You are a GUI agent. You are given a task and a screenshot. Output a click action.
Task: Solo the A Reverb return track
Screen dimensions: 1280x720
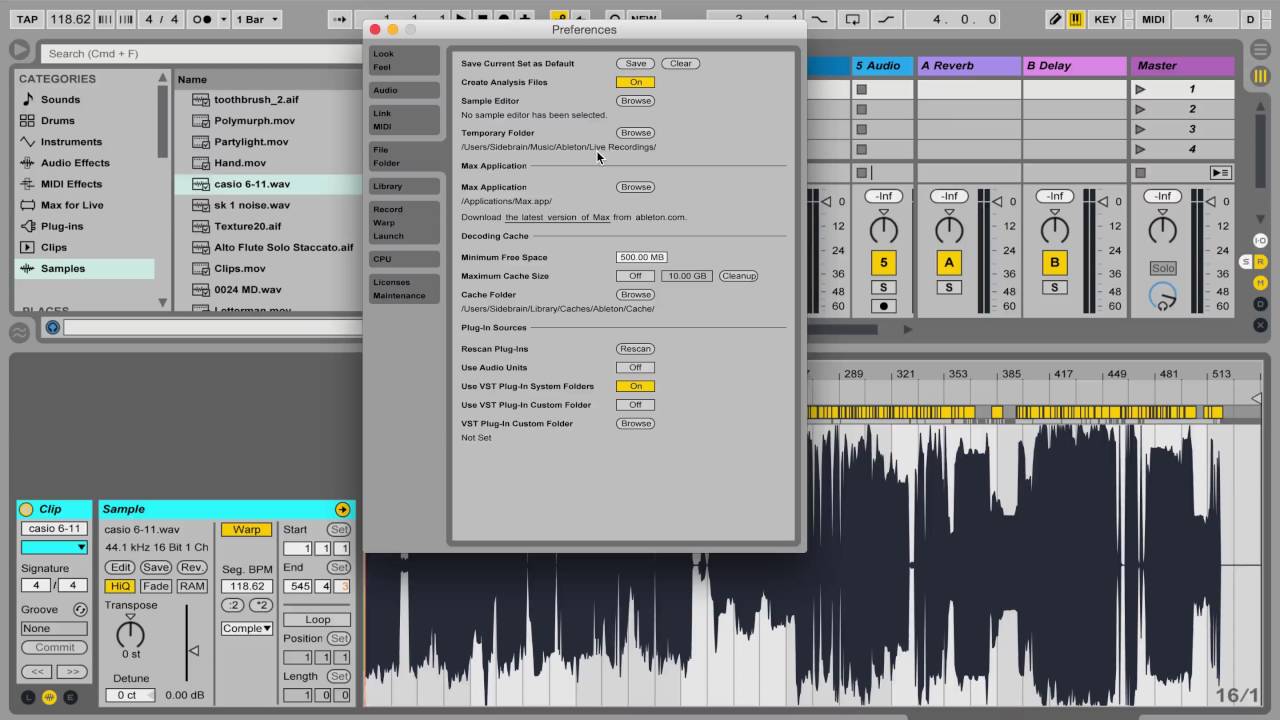949,287
